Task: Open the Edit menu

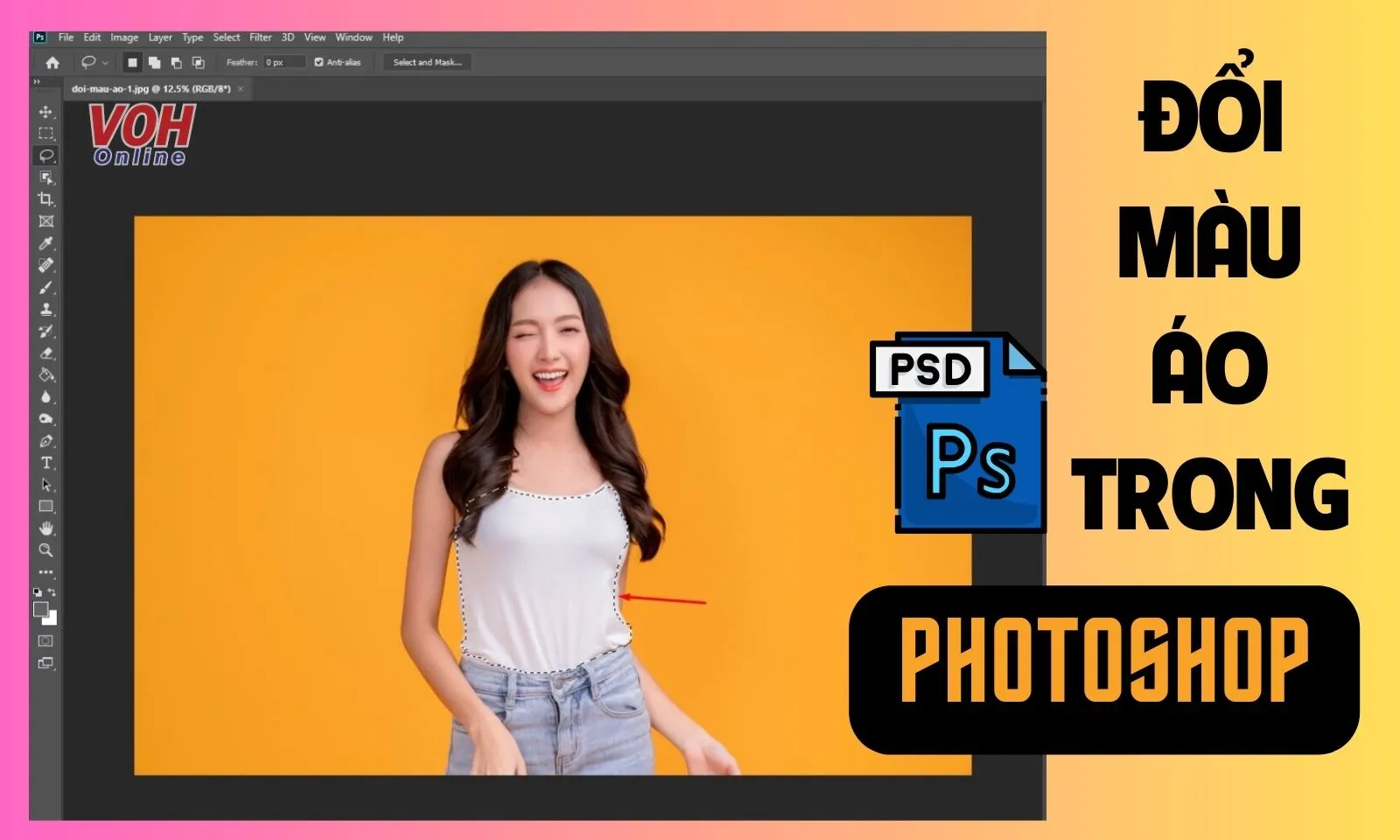Action: [x=92, y=38]
